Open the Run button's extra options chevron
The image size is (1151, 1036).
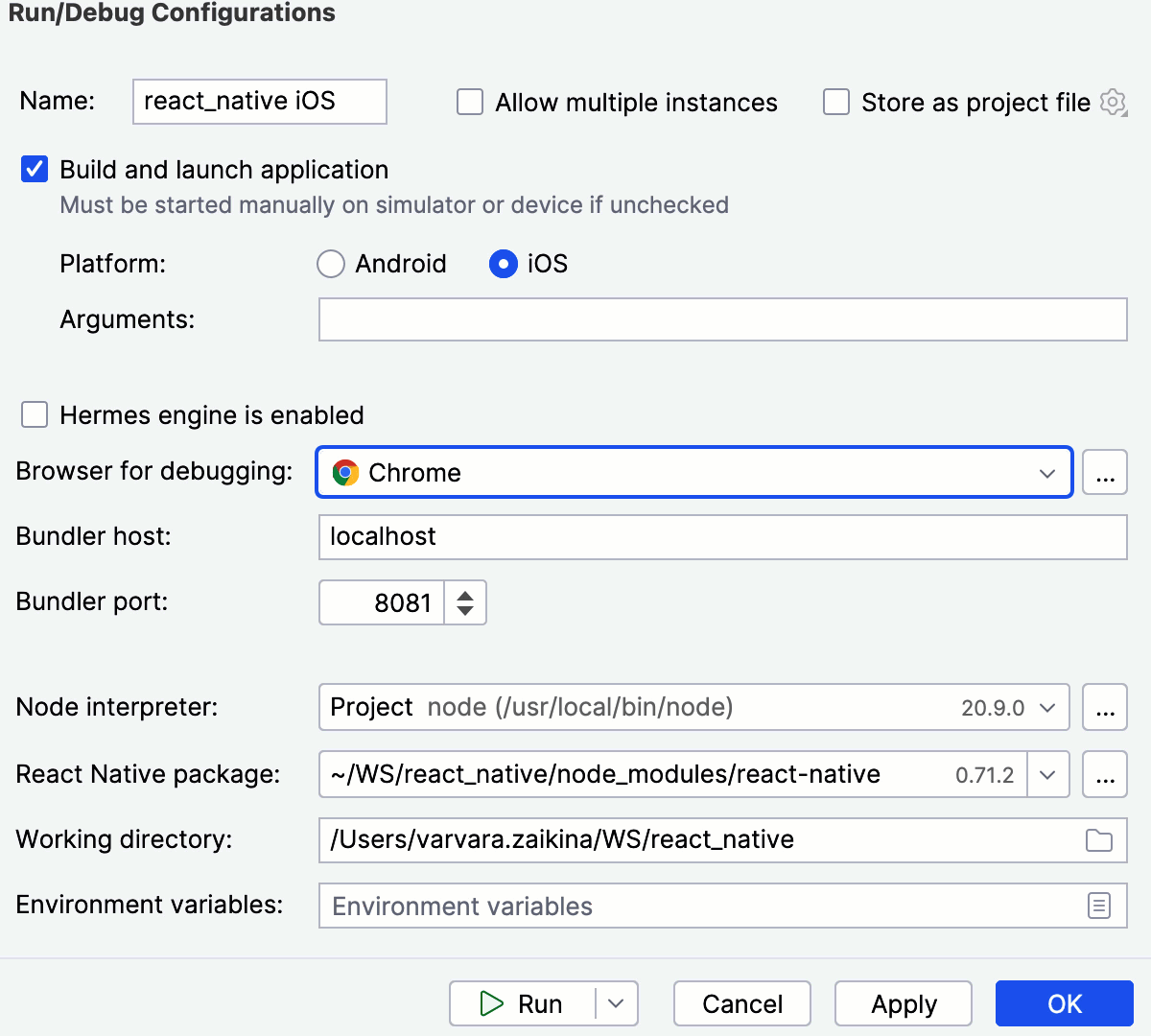coord(615,1003)
